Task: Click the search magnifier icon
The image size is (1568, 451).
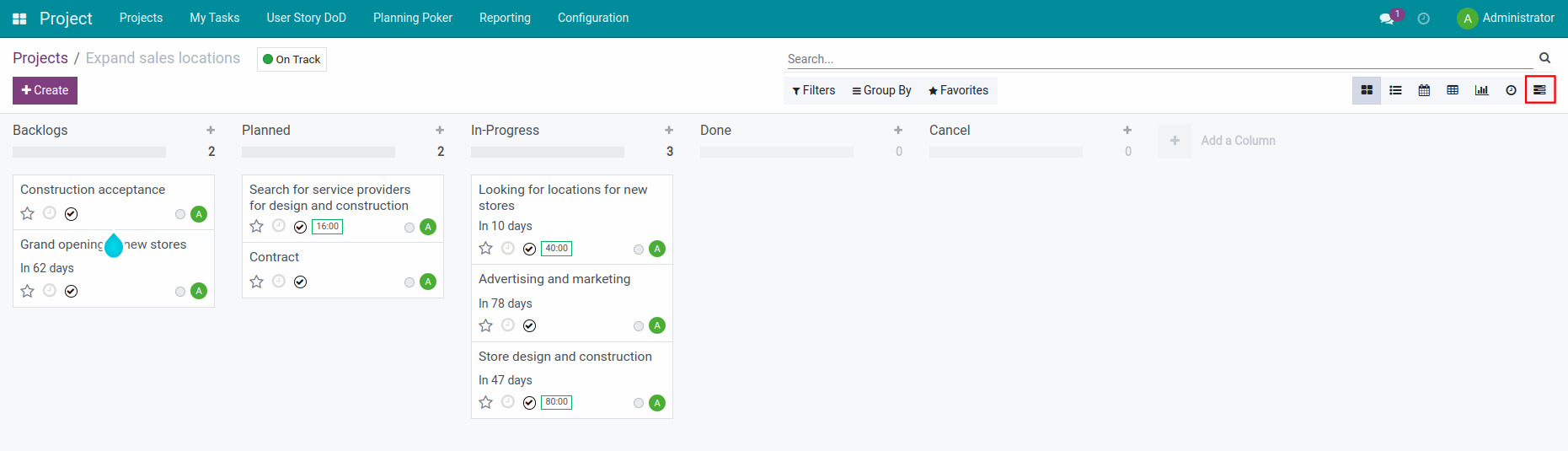Action: [1544, 58]
